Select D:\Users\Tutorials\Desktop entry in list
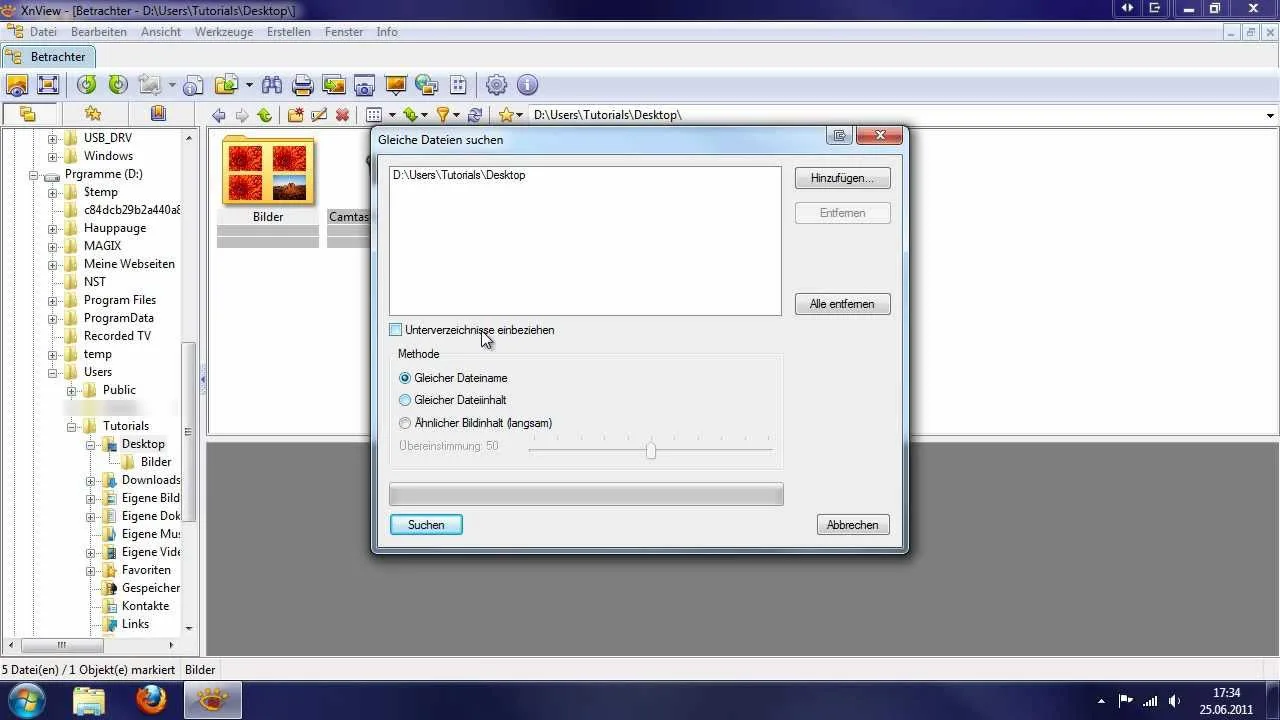The height and width of the screenshot is (720, 1280). pos(459,175)
